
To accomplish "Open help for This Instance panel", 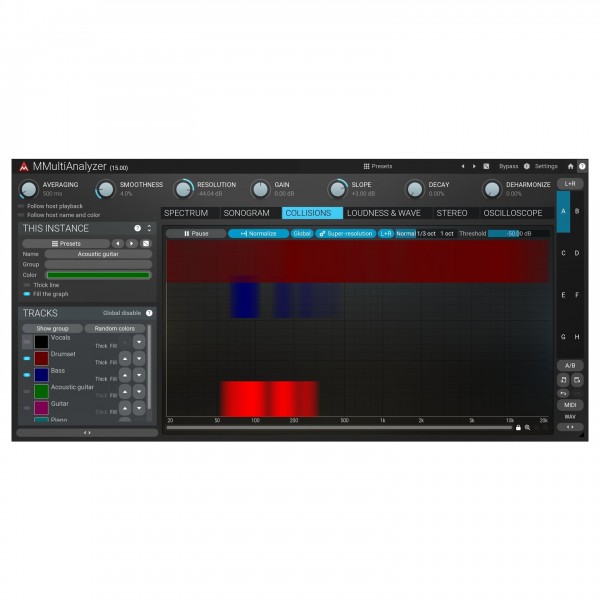I will pyautogui.click(x=137, y=228).
